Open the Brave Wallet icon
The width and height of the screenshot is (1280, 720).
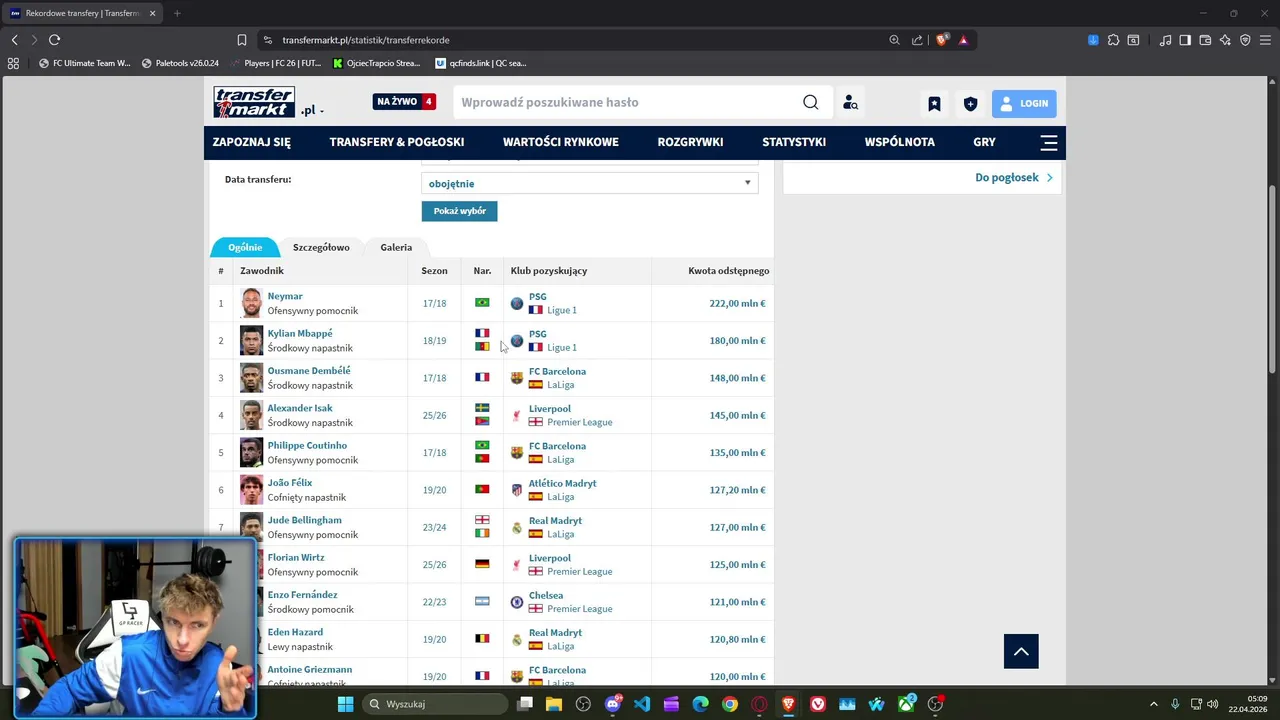click(1205, 40)
